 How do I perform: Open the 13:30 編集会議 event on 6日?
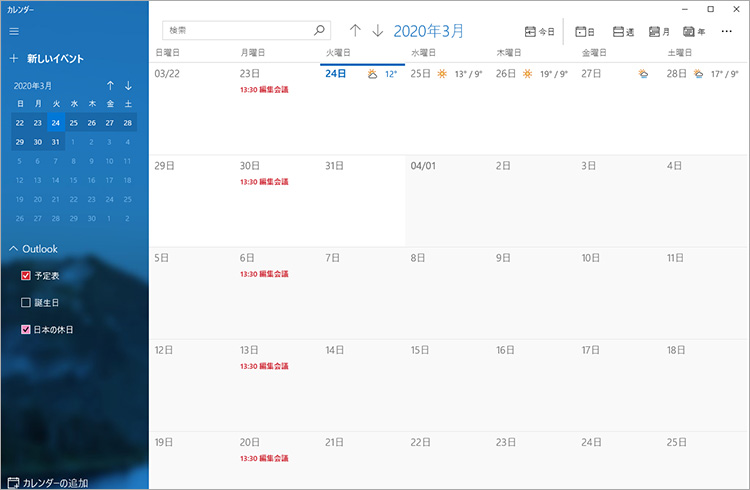tap(264, 274)
